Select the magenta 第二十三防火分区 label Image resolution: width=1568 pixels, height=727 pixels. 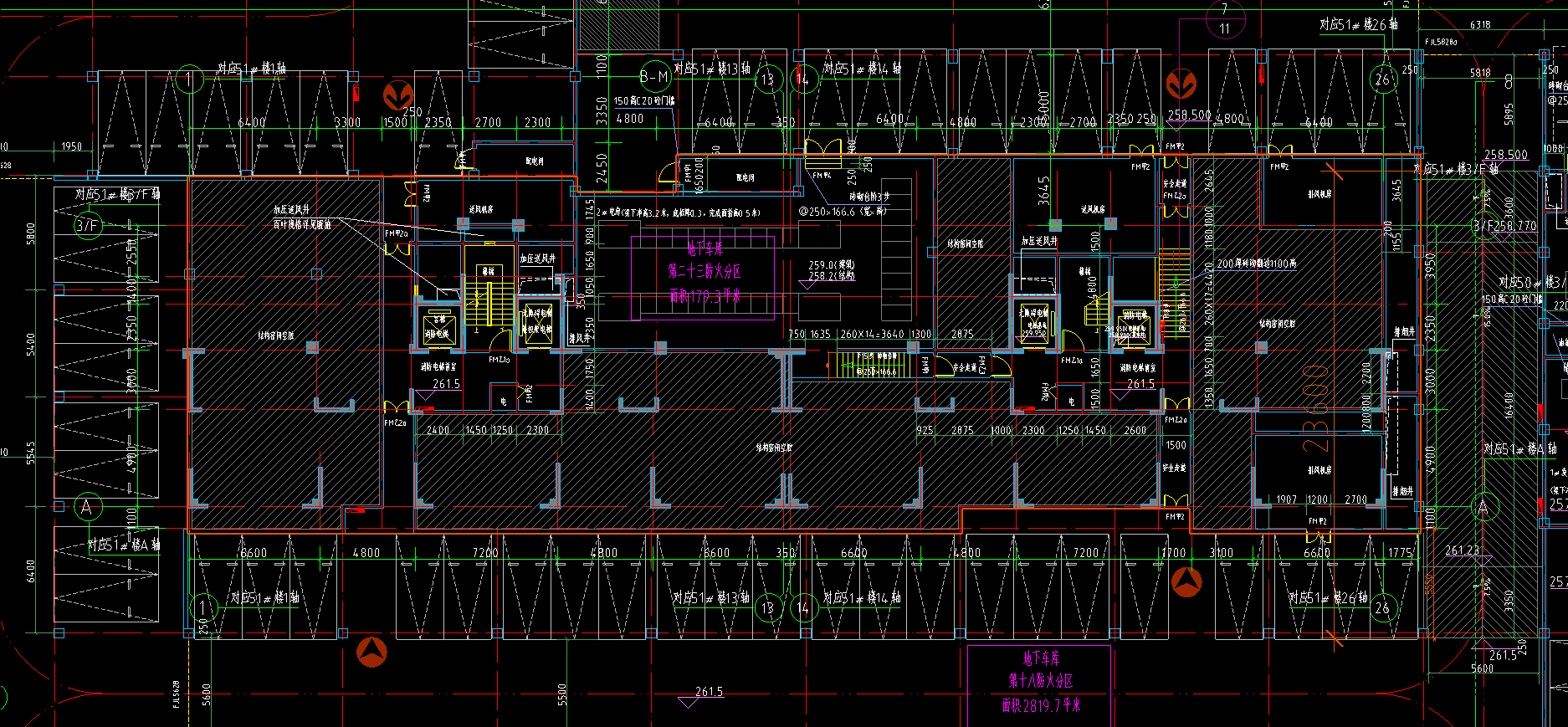pos(705,272)
